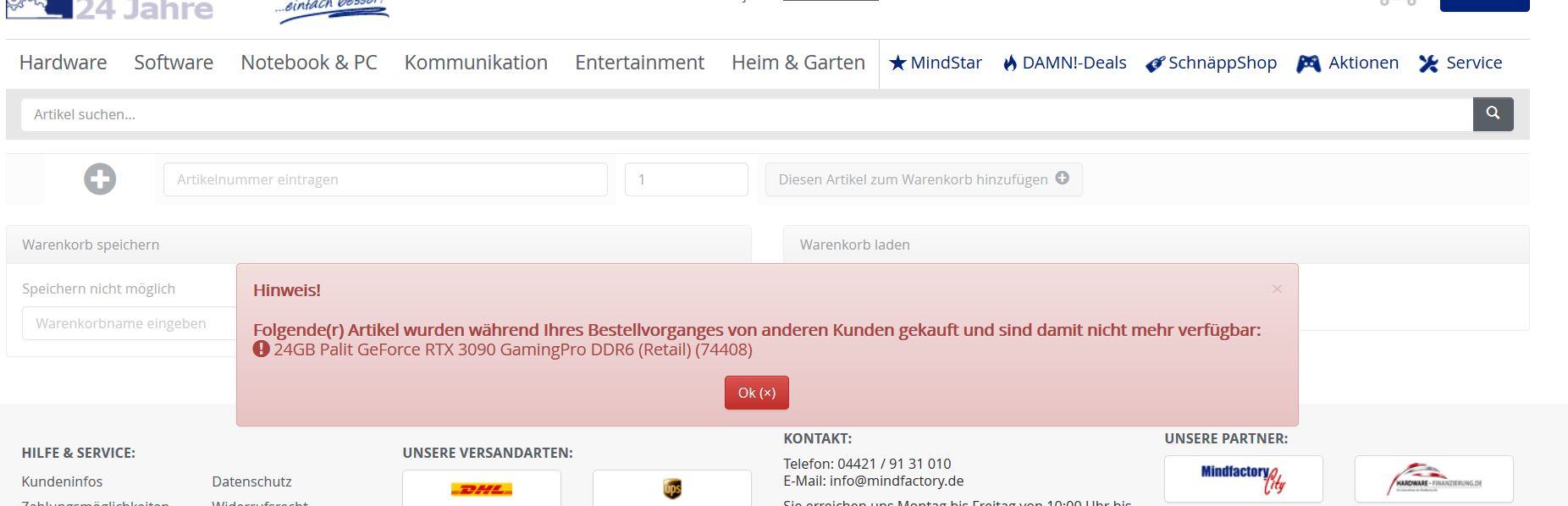1568x506 pixels.
Task: Open the Kundeninfos footer link
Action: (x=62, y=481)
